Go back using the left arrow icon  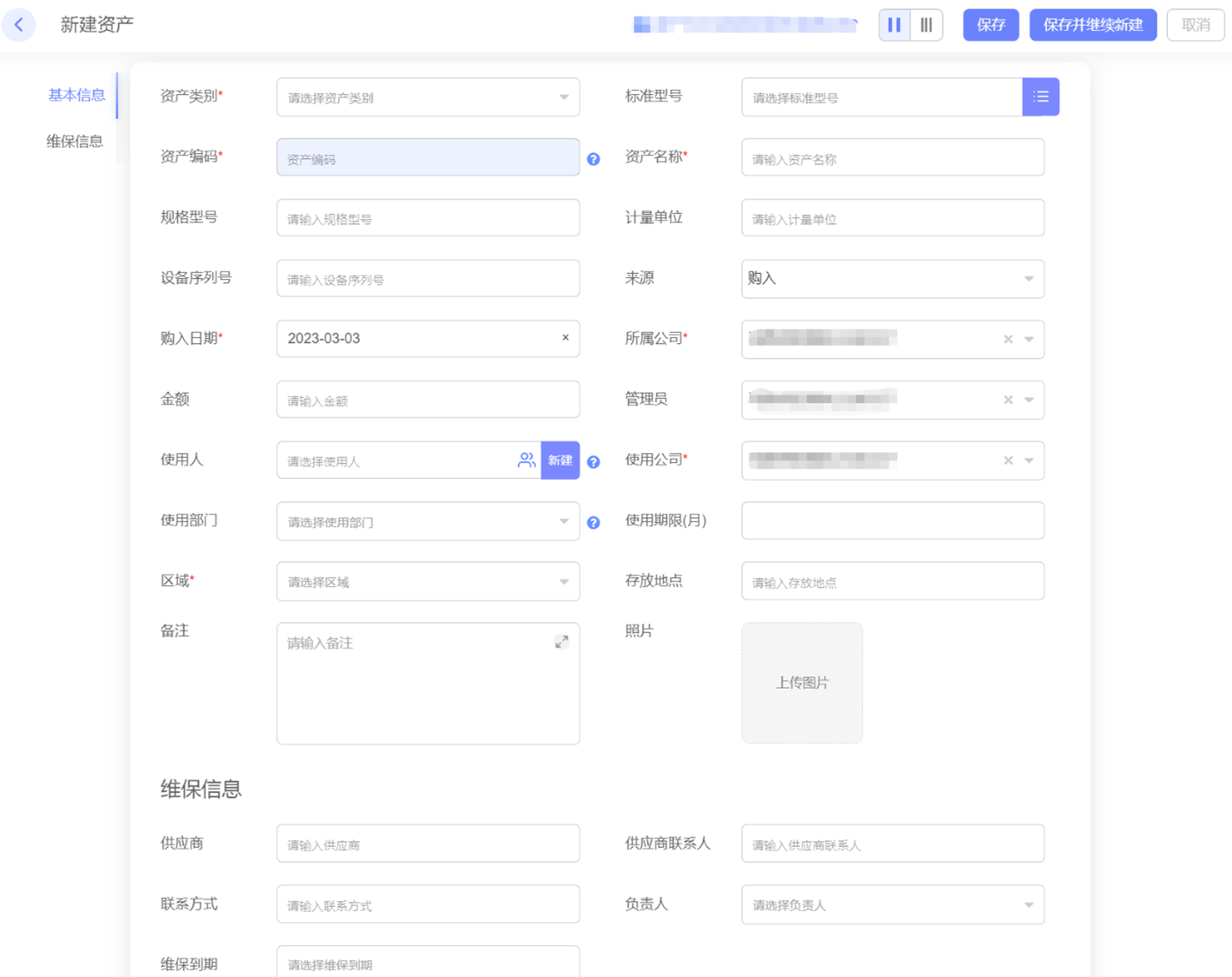click(x=19, y=25)
